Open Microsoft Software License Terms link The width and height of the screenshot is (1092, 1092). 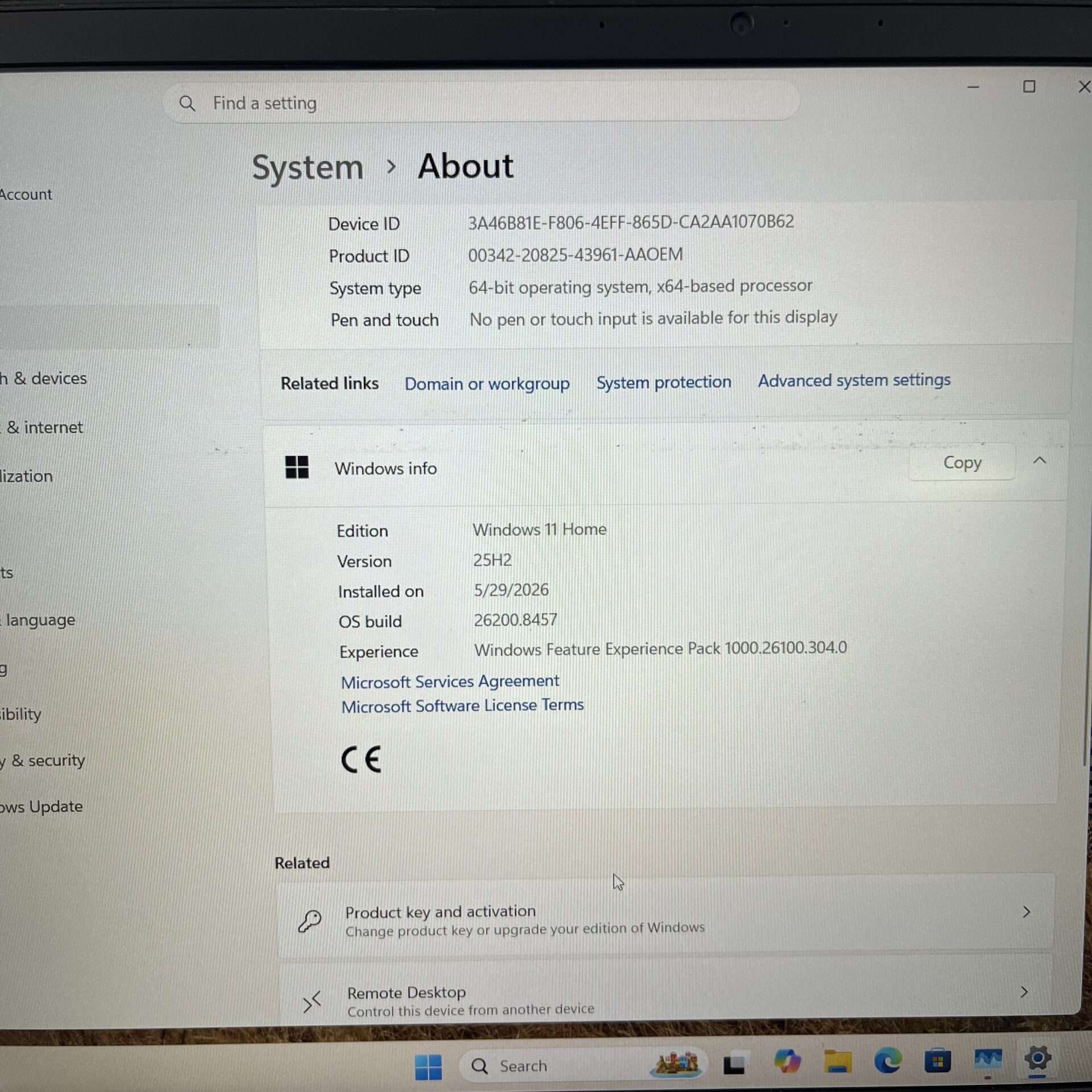click(462, 706)
